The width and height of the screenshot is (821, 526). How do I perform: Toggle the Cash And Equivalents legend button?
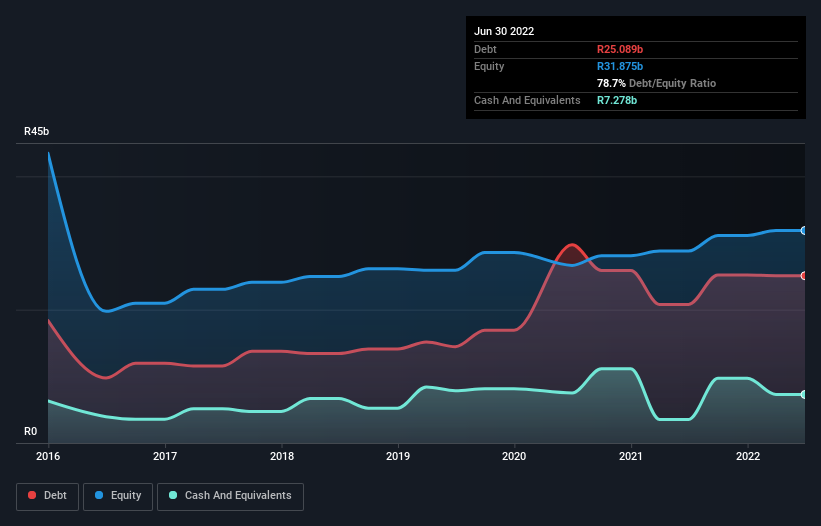coord(230,496)
